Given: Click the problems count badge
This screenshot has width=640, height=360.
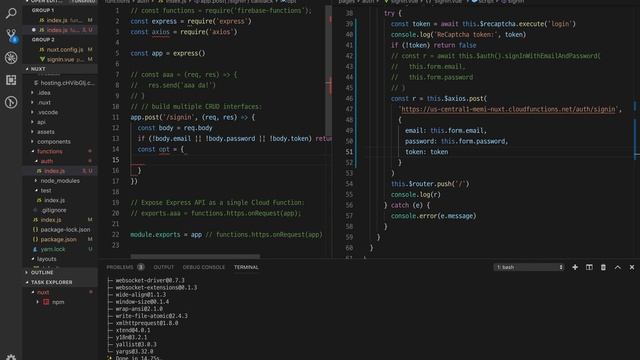Looking at the screenshot, I should point(140,267).
